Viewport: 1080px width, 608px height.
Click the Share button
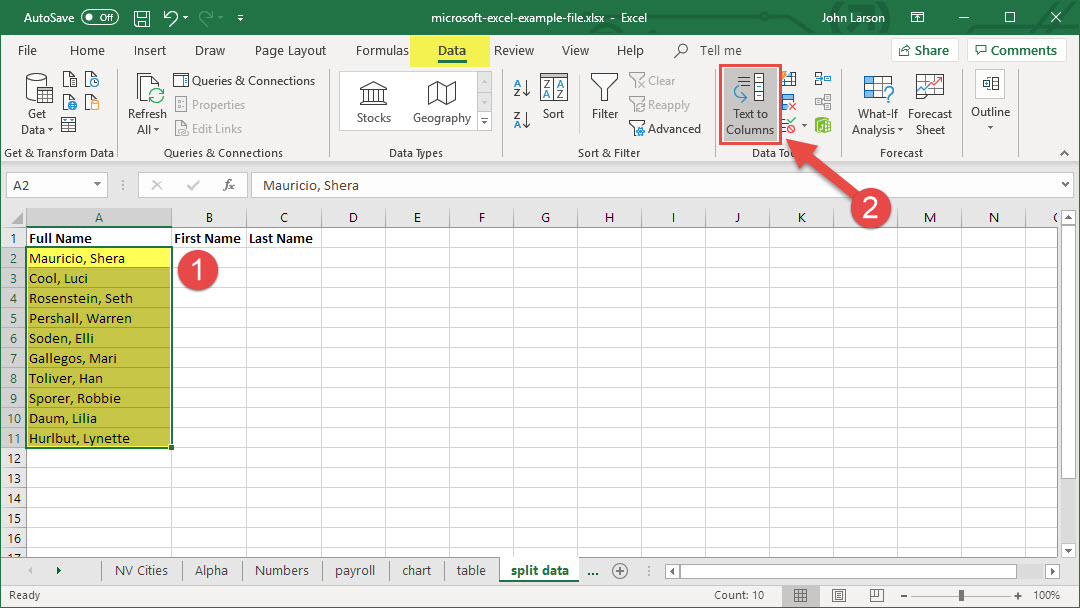click(x=923, y=51)
